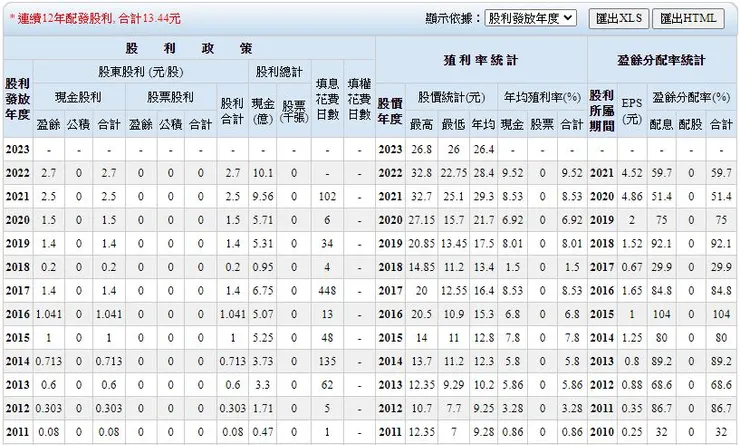Screen dimensions: 740x445
Task: Click the 股利總計 column header
Action: 279,72
